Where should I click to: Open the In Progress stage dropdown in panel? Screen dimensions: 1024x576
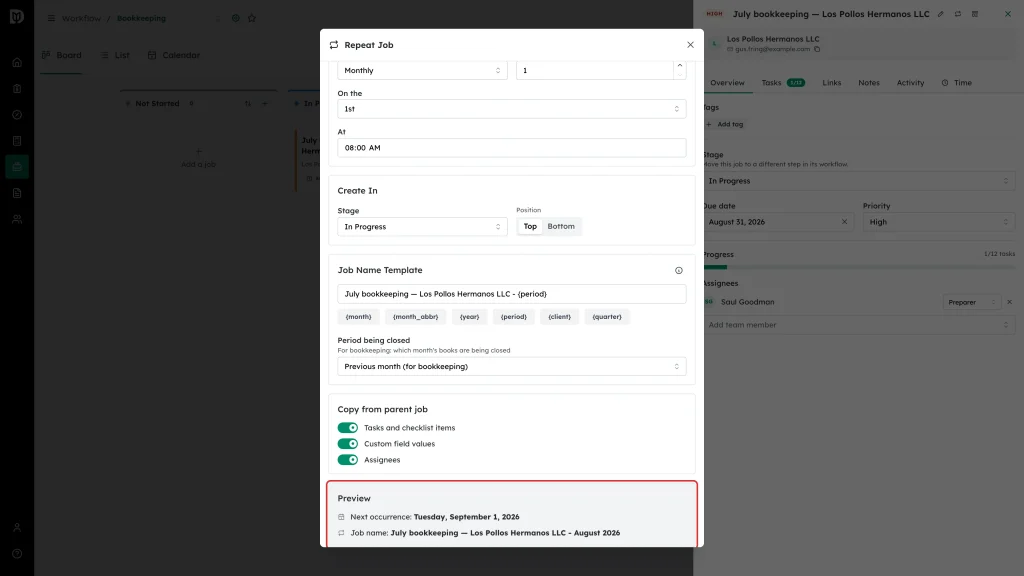[x=859, y=181]
